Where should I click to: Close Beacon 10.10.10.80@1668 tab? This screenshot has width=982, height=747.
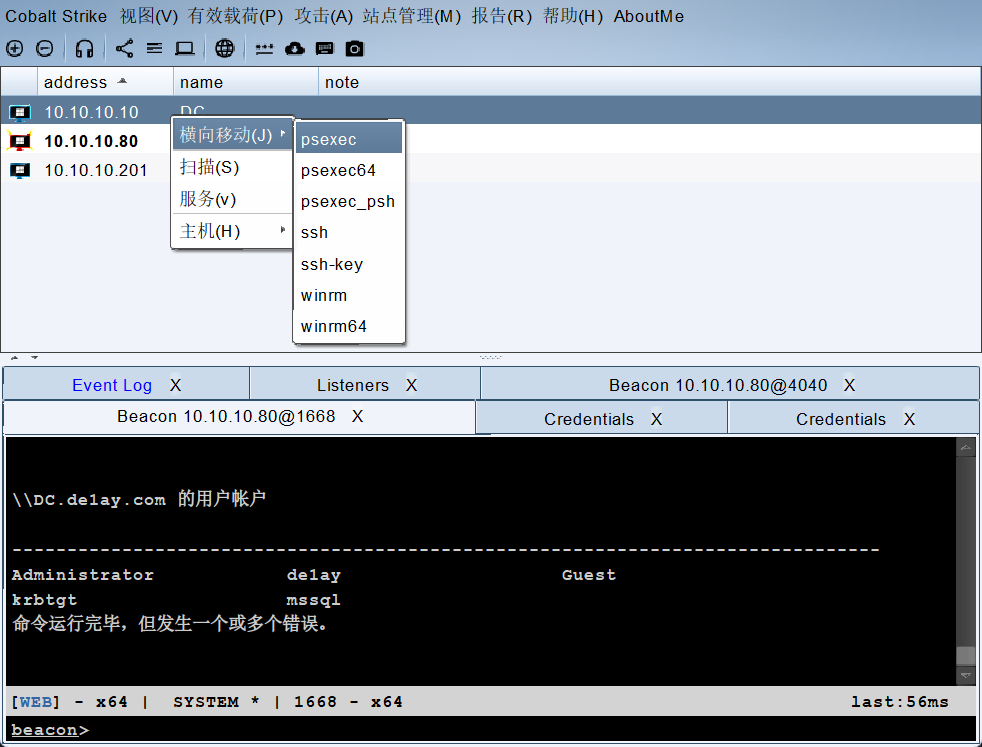tap(358, 416)
